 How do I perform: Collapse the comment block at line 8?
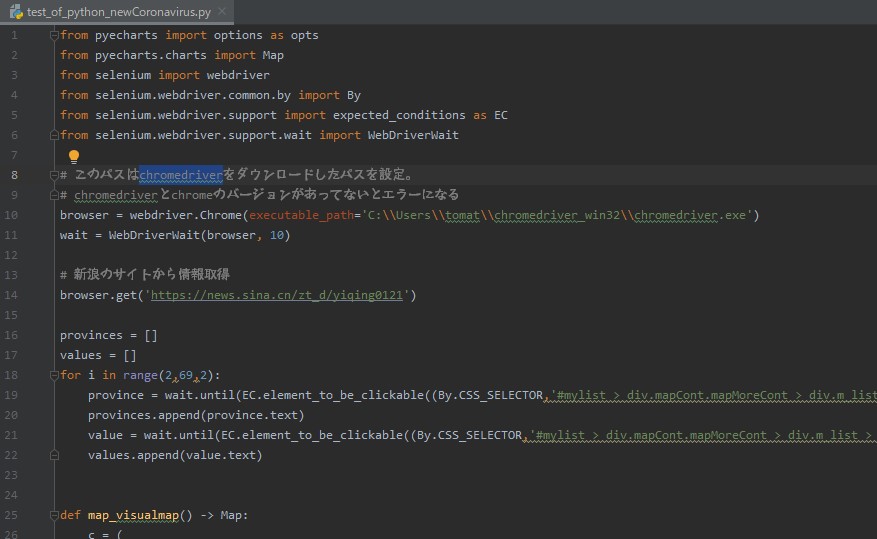pyautogui.click(x=54, y=175)
